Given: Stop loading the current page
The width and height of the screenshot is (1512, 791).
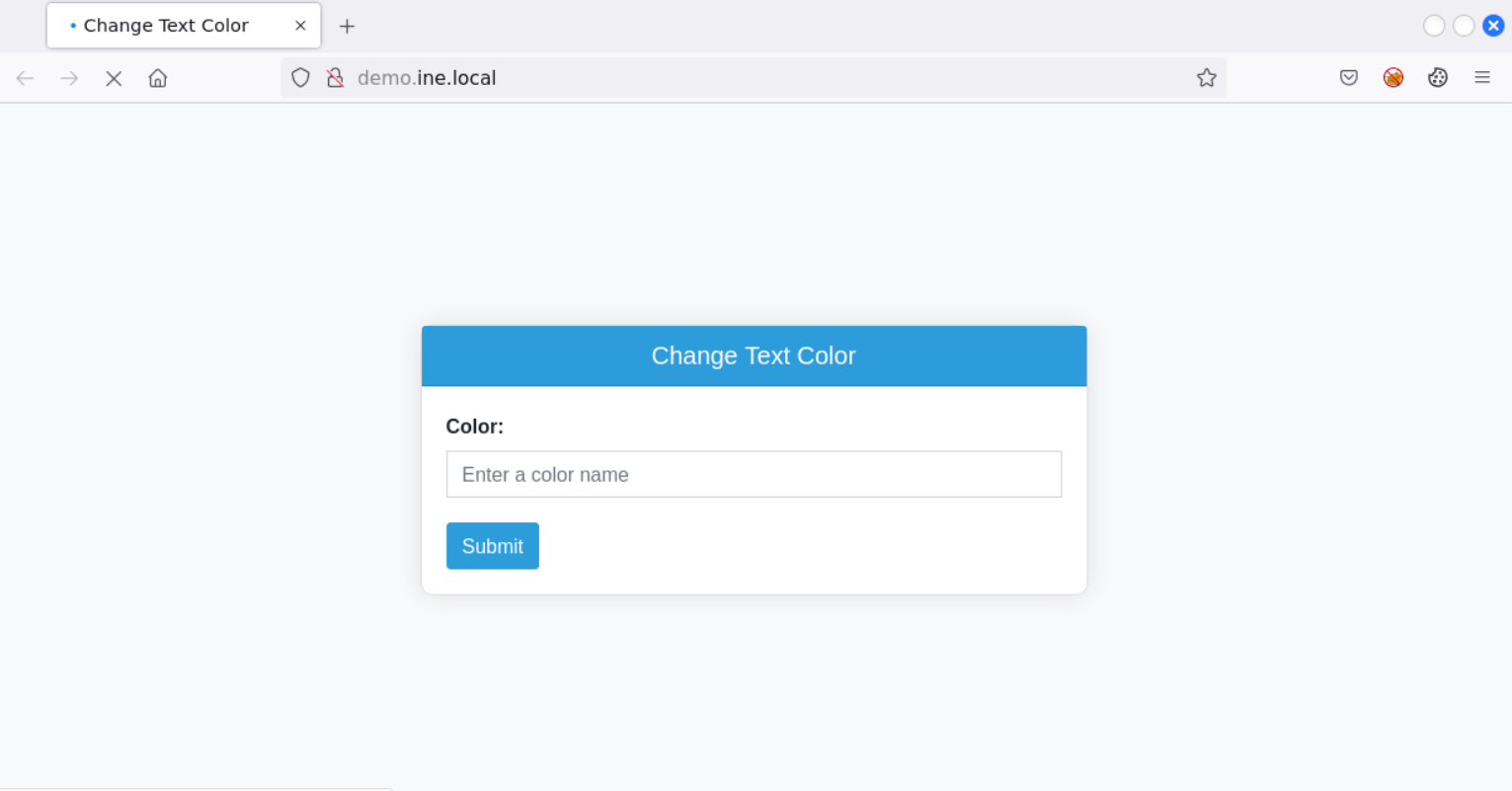Looking at the screenshot, I should [x=114, y=78].
